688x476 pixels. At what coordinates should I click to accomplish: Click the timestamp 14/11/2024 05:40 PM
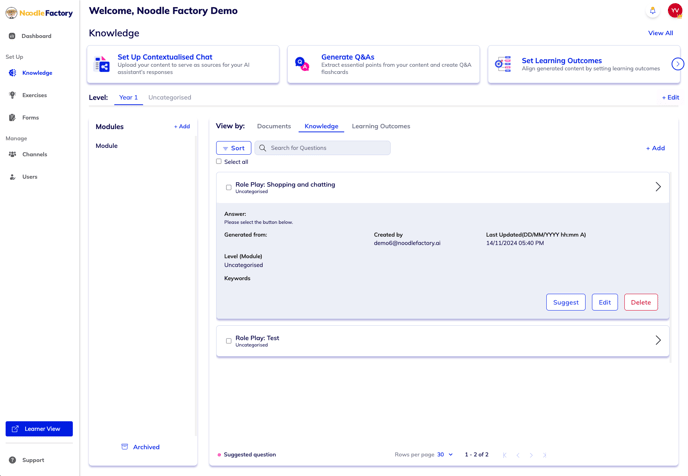click(515, 243)
